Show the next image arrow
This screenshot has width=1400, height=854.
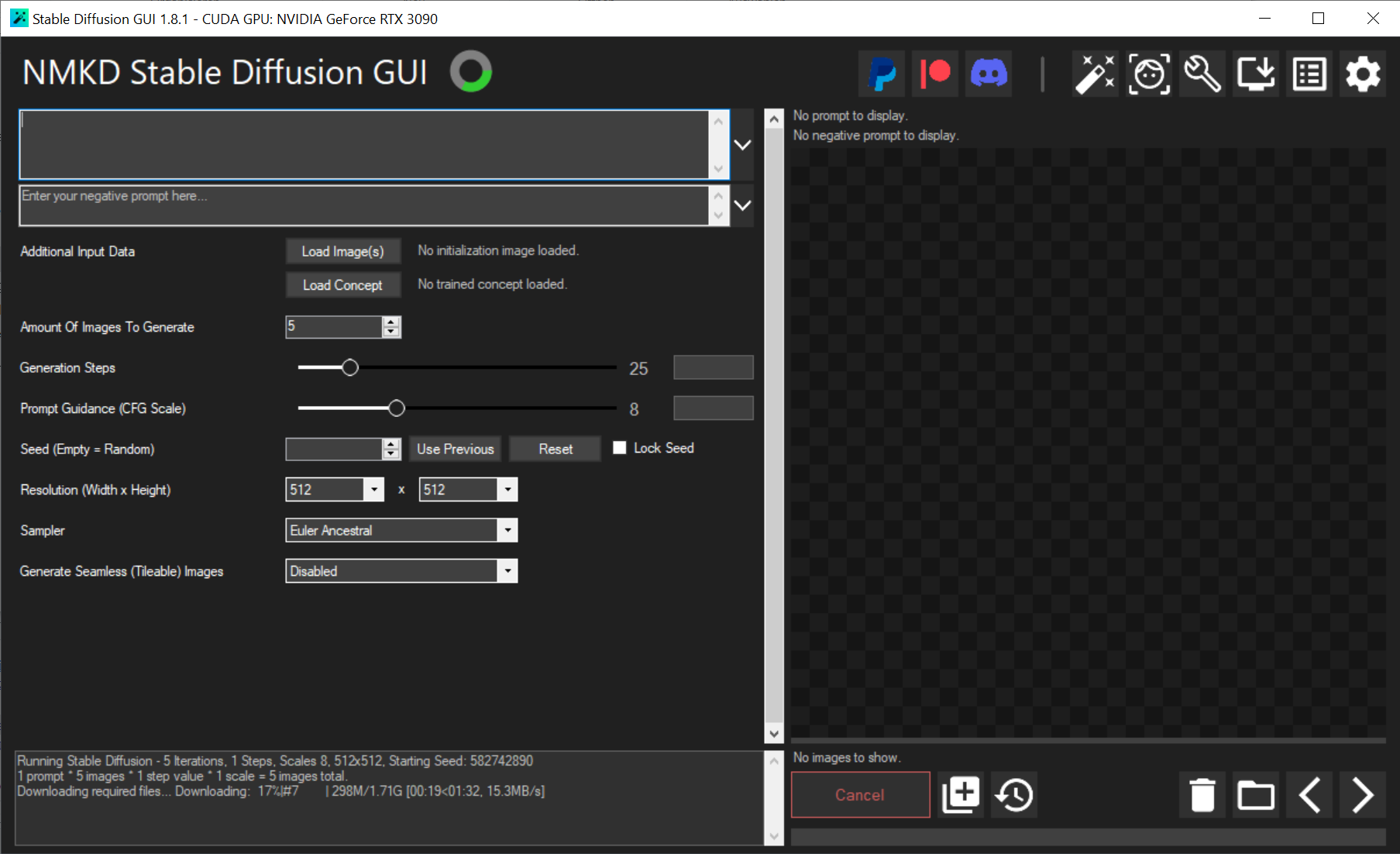click(1363, 794)
